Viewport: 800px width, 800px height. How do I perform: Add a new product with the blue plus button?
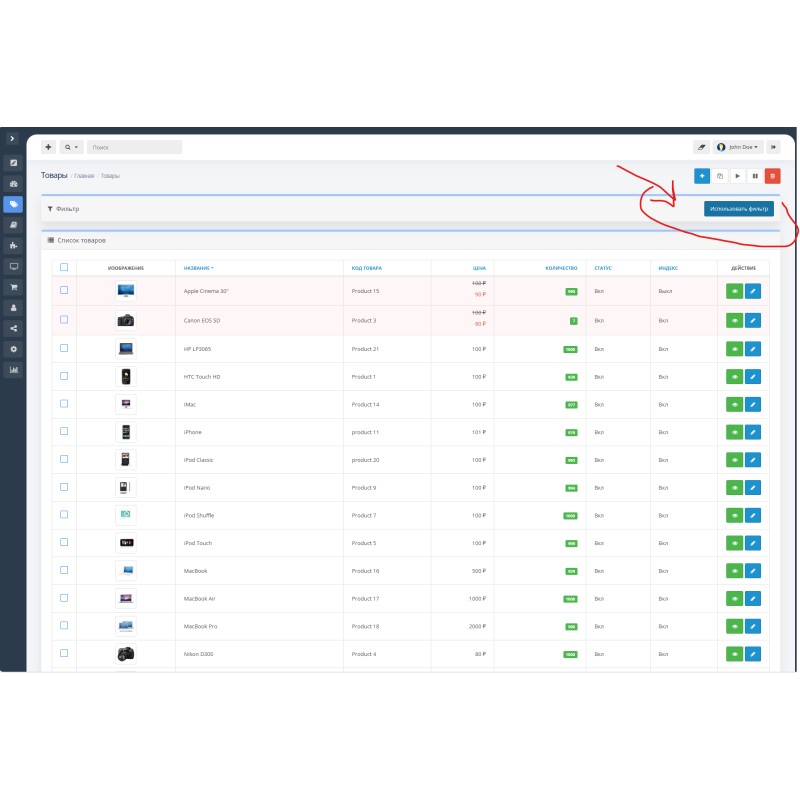coord(702,175)
